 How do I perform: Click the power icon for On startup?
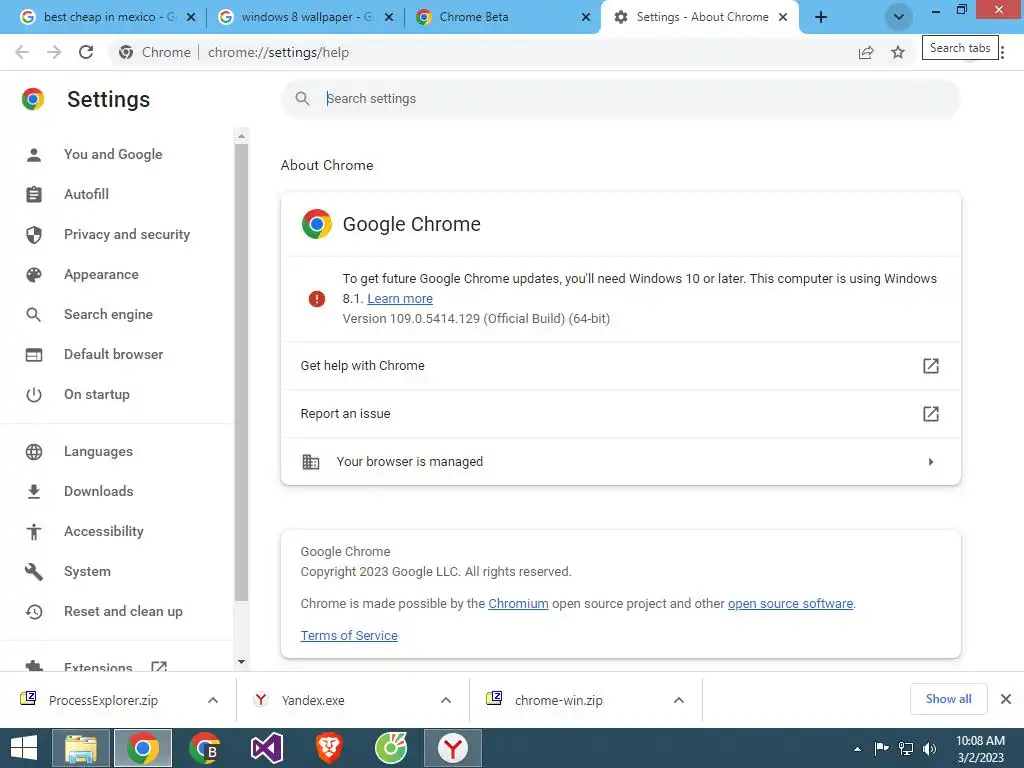(x=34, y=394)
